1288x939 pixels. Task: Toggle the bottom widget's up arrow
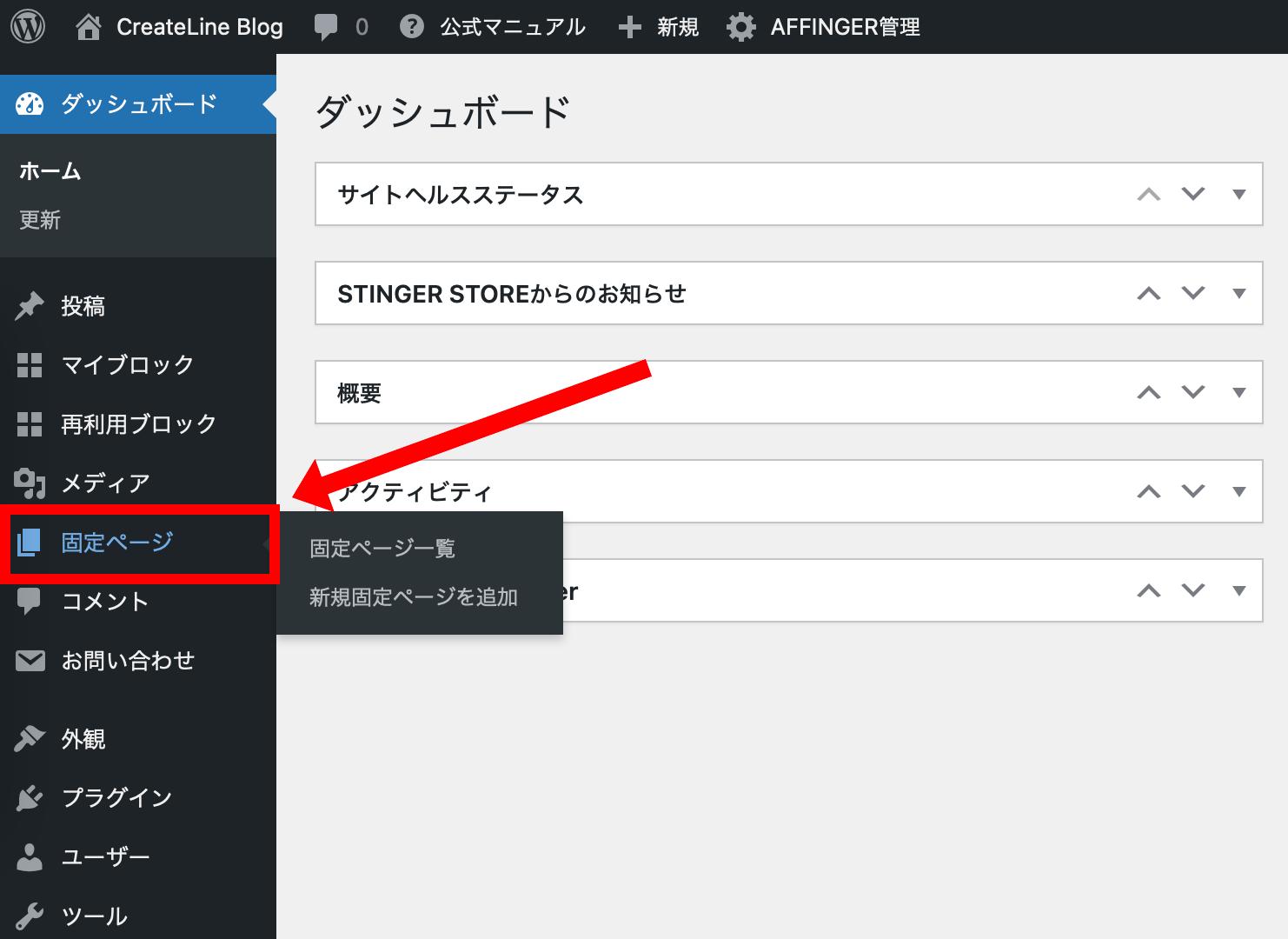pos(1149,589)
